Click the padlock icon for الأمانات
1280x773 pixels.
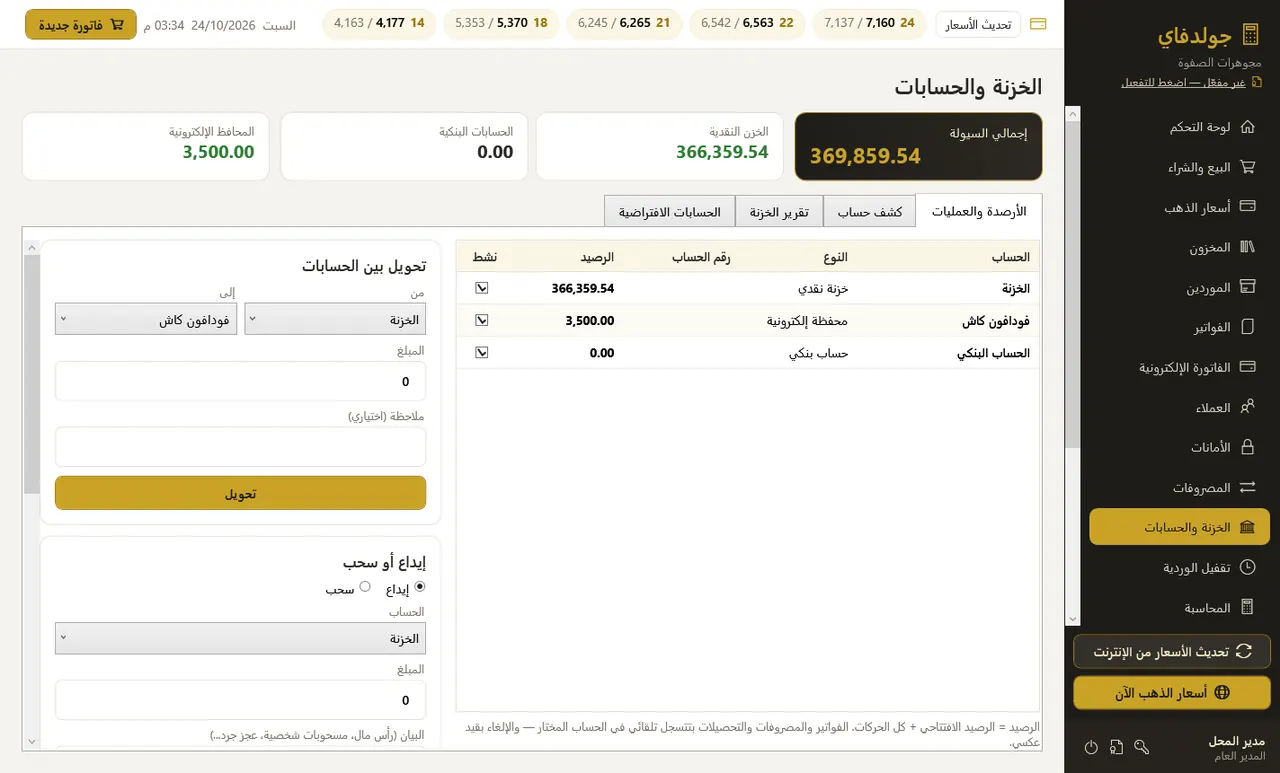[1247, 447]
